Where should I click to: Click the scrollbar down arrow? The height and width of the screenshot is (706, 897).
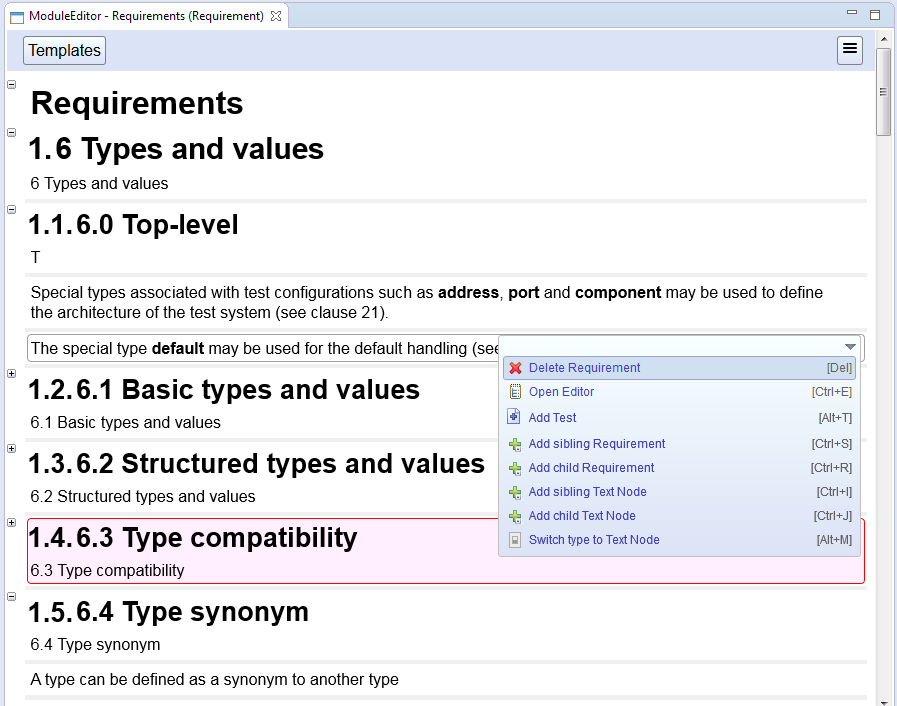(x=884, y=701)
